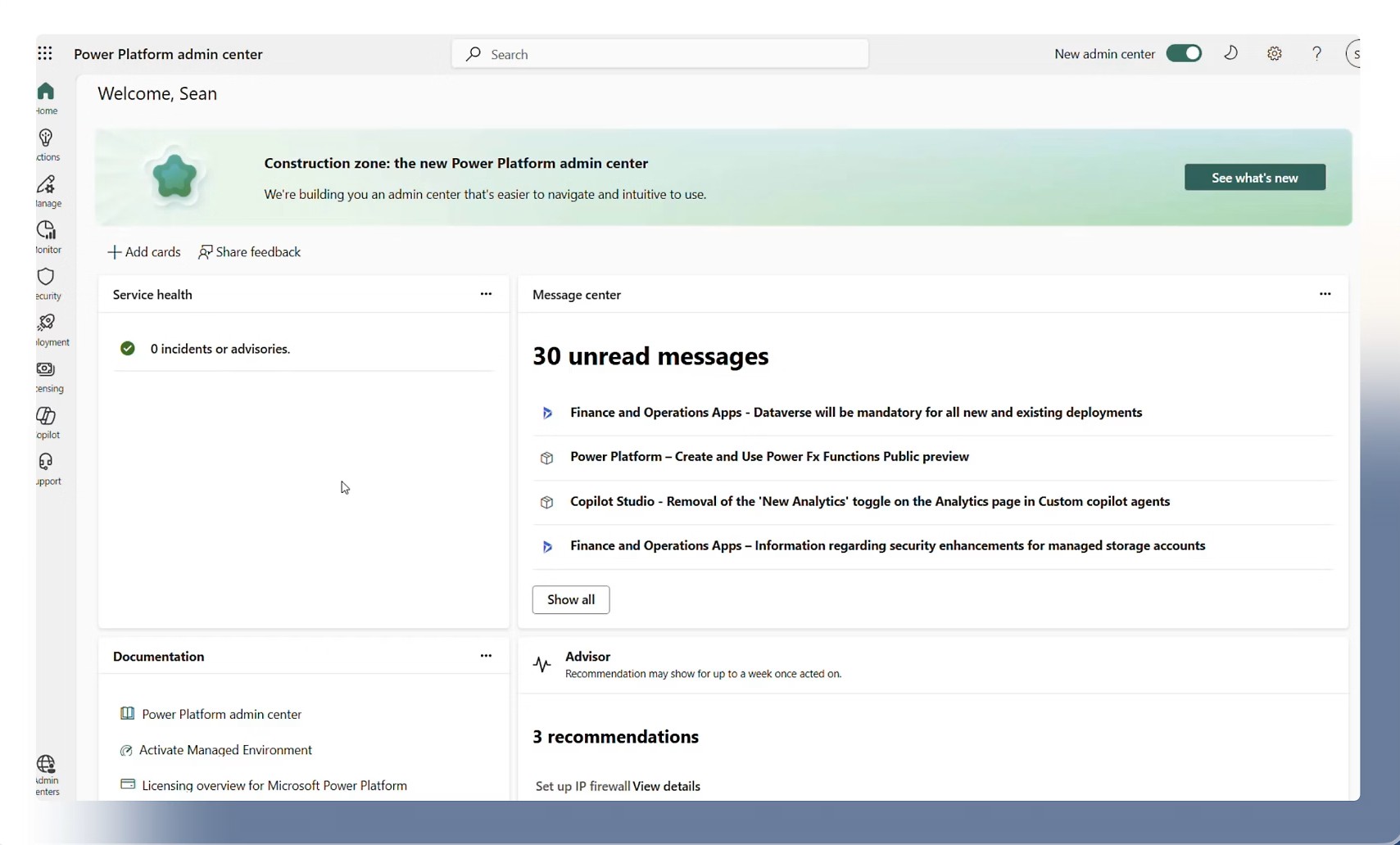
Task: Click inside the Search field
Action: (660, 53)
